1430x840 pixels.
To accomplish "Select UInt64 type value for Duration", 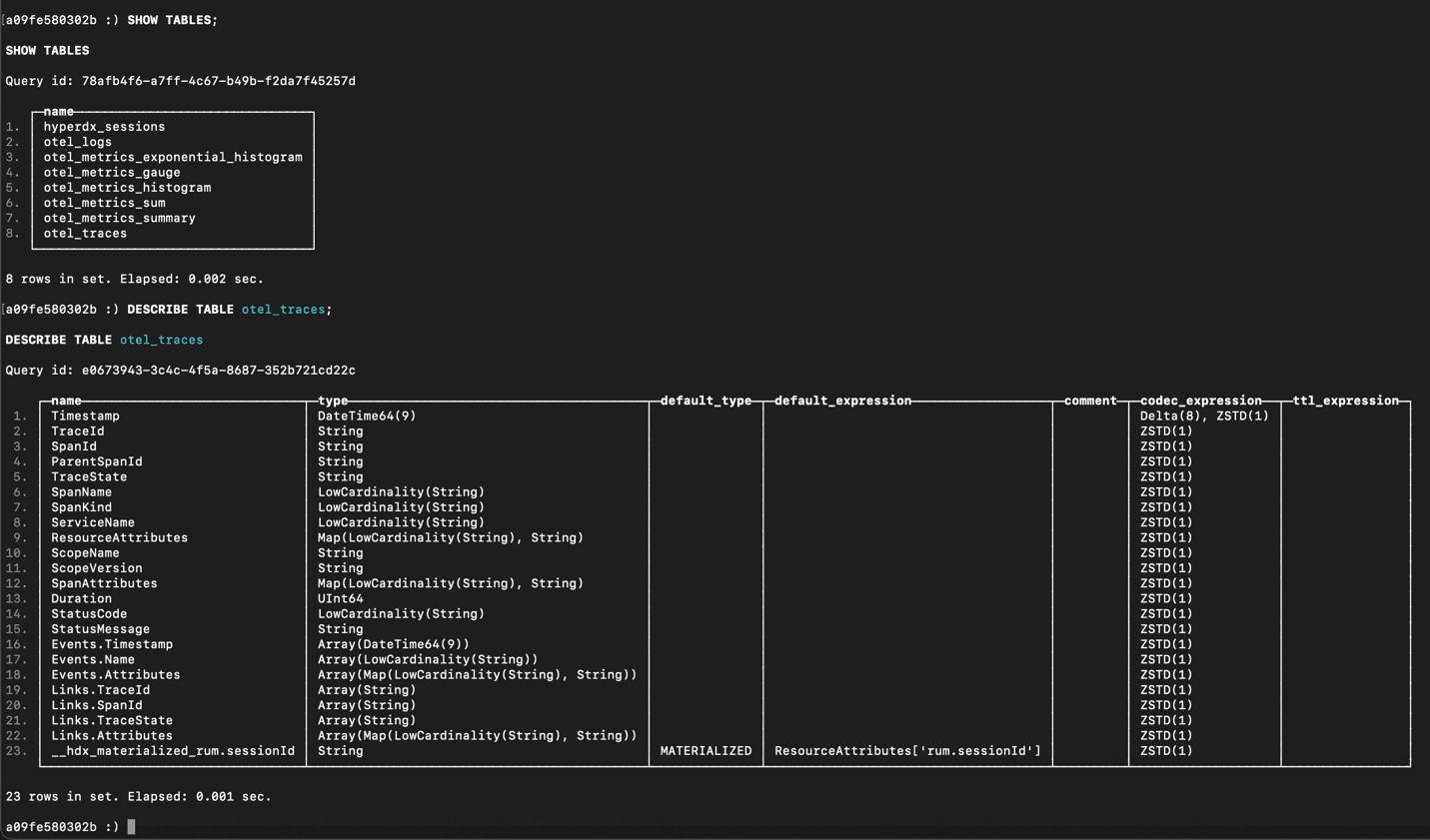I will pyautogui.click(x=341, y=598).
